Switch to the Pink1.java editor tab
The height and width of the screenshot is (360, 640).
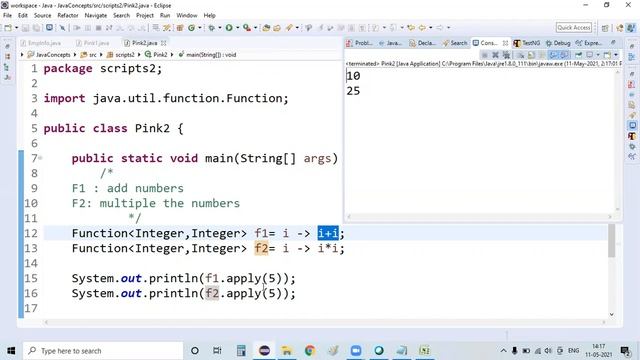point(93,43)
